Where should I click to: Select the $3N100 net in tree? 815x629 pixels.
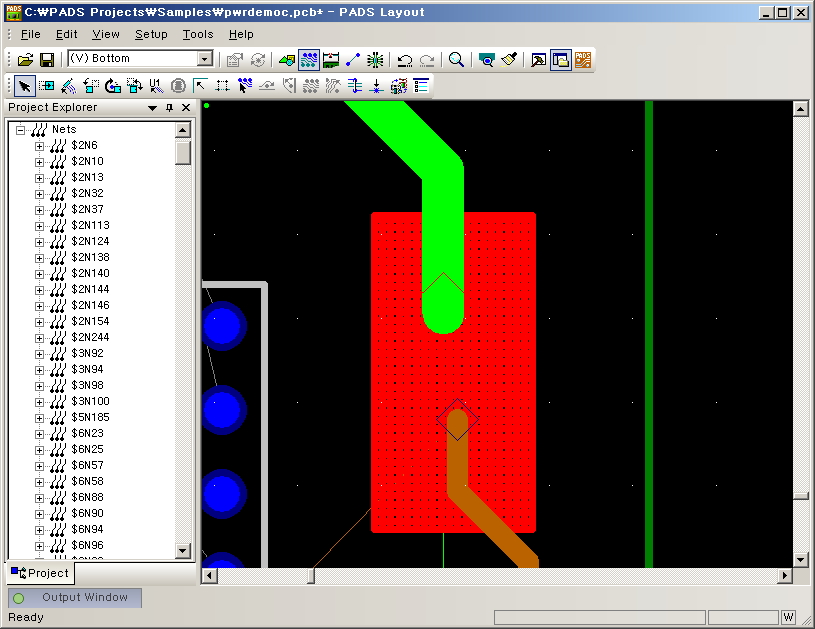pos(90,401)
